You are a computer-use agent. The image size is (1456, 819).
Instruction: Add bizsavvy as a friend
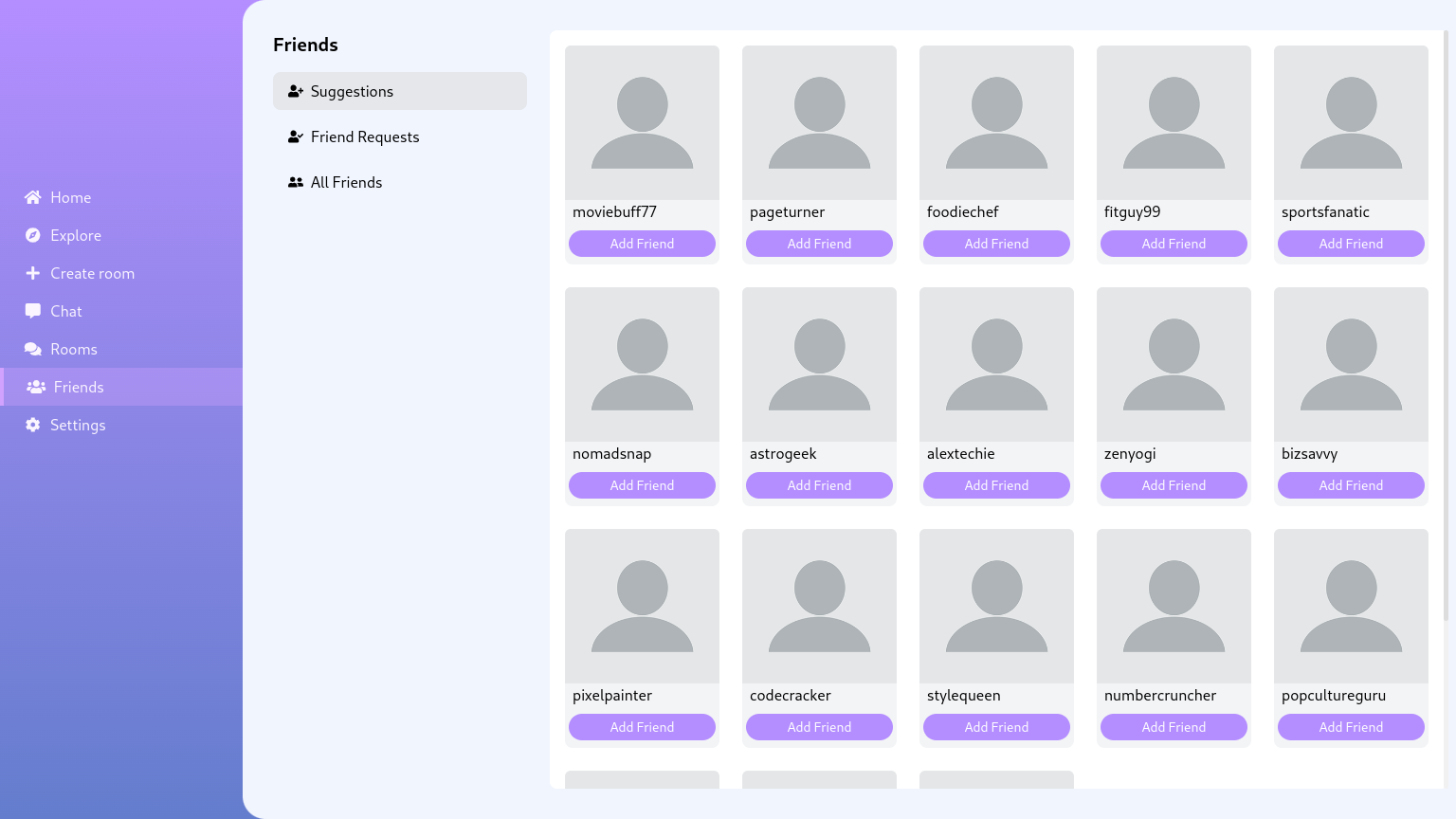tap(1351, 485)
